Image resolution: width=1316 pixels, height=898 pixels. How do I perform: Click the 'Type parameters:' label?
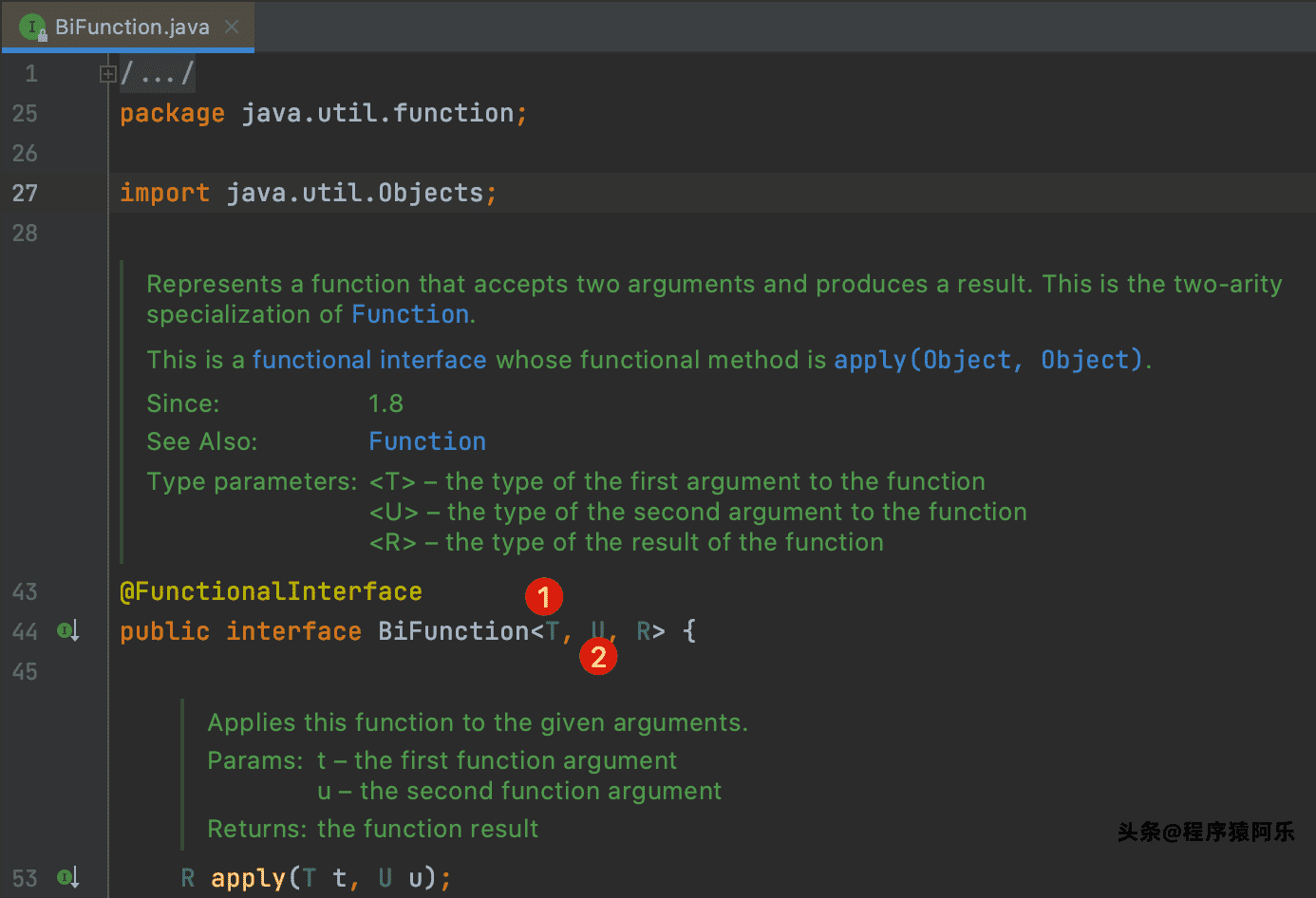(x=253, y=481)
